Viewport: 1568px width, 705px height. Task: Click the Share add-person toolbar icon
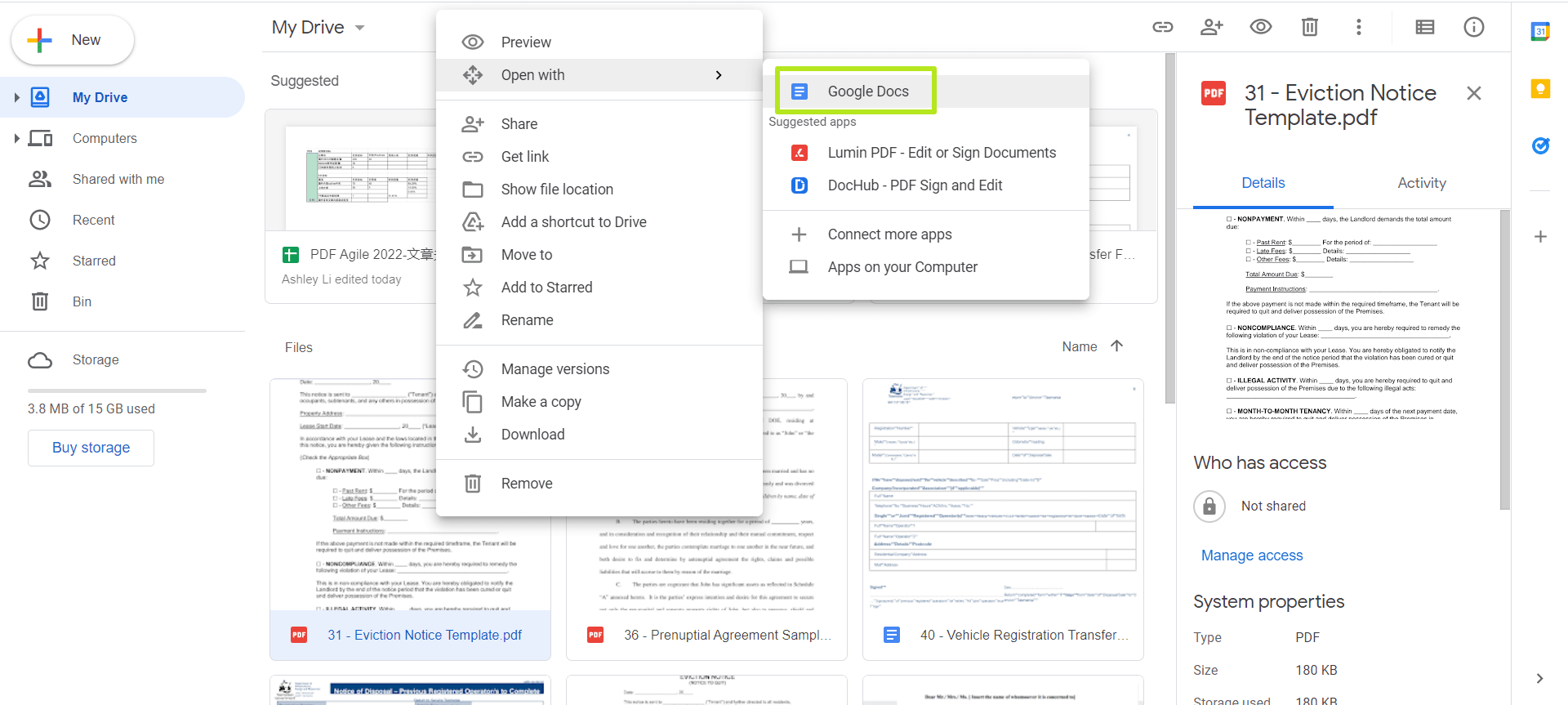pos(1211,27)
